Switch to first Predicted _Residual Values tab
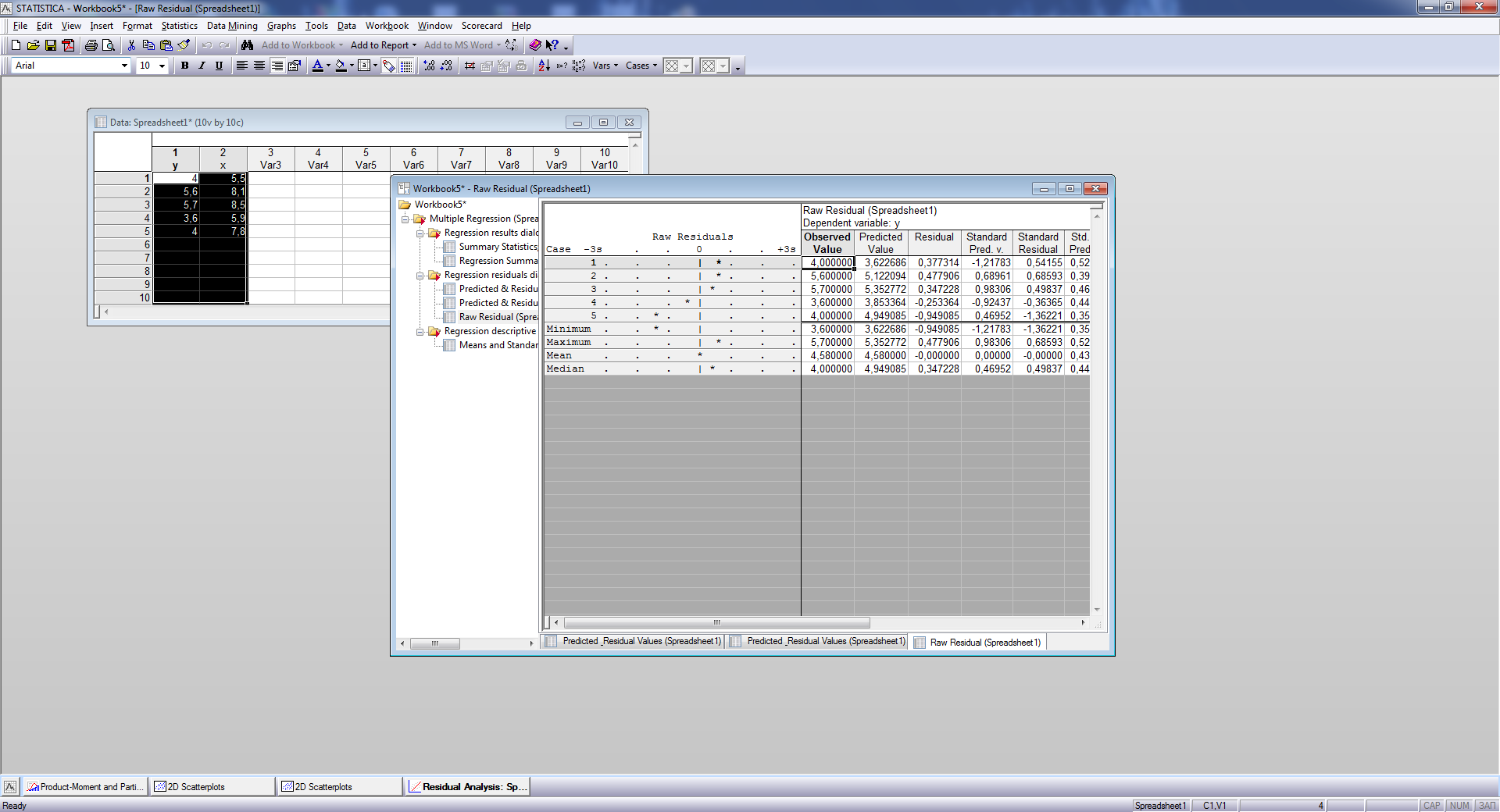Viewport: 1500px width, 812px height. coord(641,642)
